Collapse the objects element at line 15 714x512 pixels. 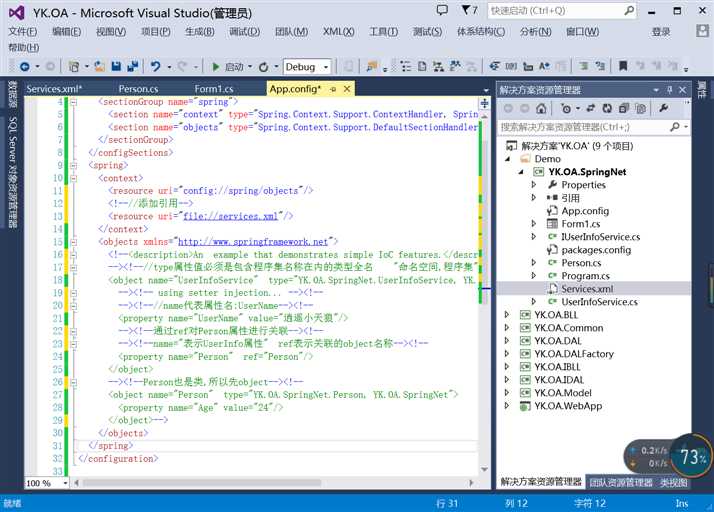click(x=74, y=242)
